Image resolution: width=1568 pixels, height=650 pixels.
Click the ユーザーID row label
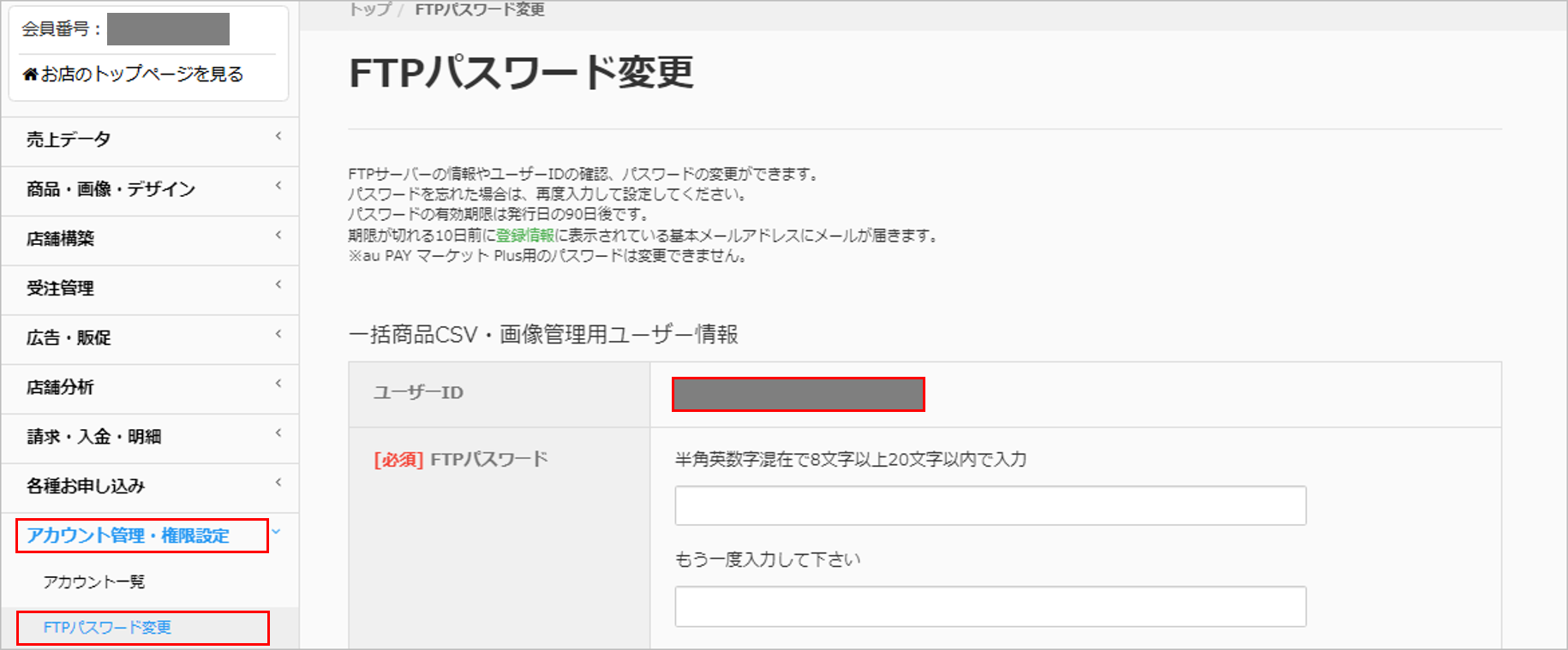418,393
